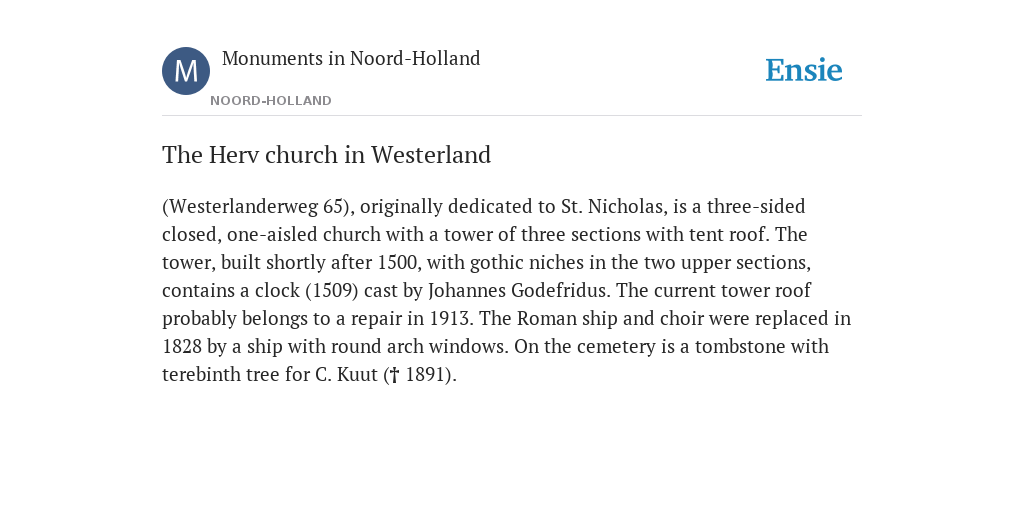Viewport: 1024px width, 512px height.
Task: Click the words Roman ship
Action: click(553, 319)
